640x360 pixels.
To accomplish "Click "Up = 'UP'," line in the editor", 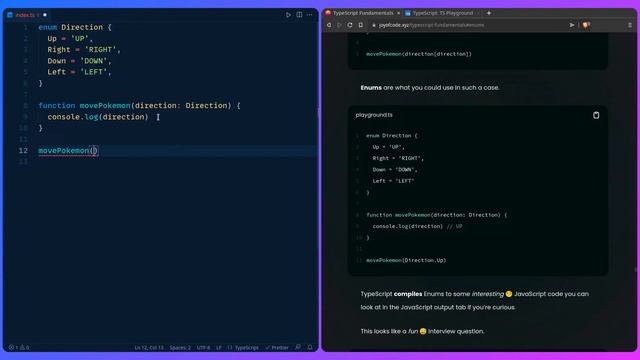I will point(70,39).
